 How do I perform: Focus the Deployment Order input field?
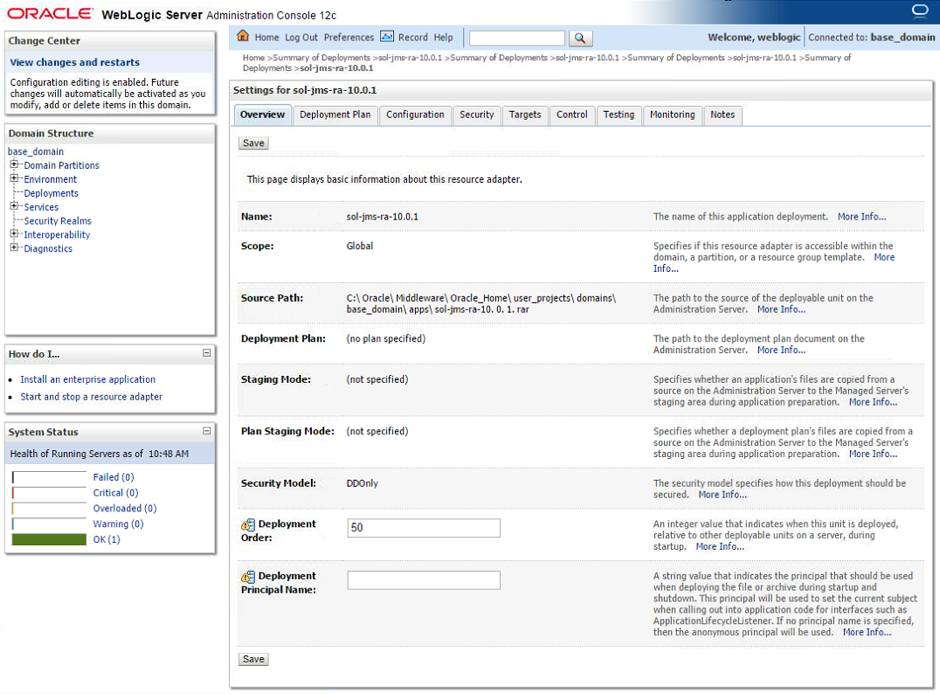pyautogui.click(x=423, y=528)
